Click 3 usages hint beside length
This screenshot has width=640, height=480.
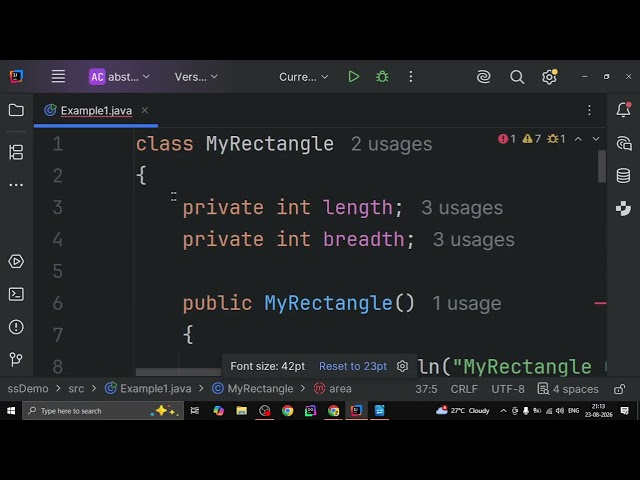click(462, 208)
